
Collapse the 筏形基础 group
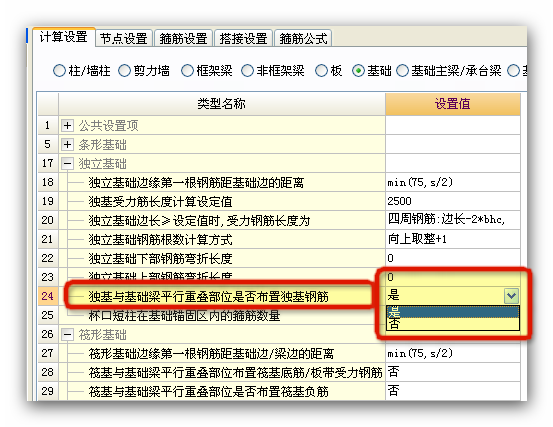pyautogui.click(x=67, y=334)
